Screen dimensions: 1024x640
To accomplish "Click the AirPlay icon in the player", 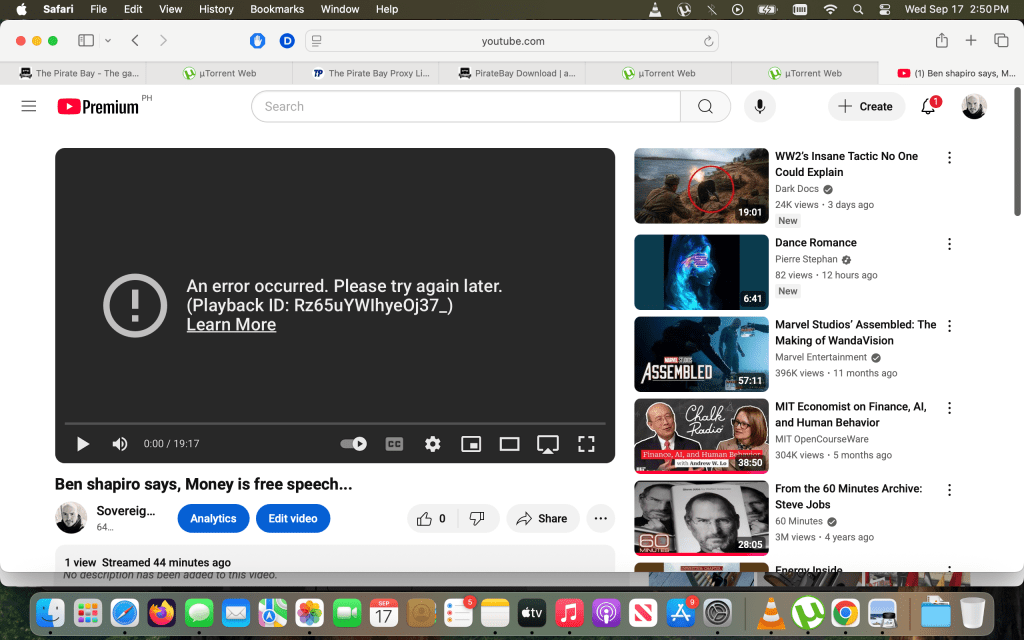I will pos(547,444).
